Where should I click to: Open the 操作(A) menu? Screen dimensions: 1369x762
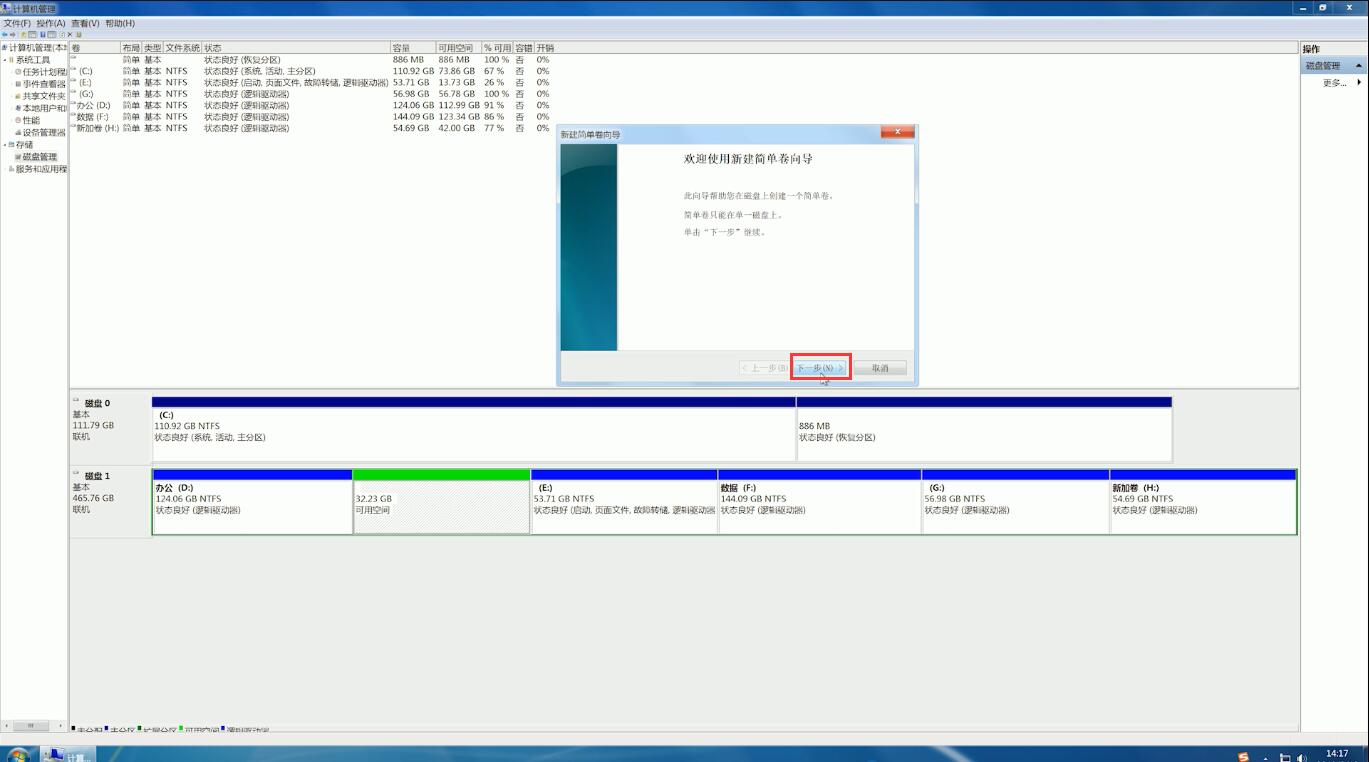tap(50, 23)
